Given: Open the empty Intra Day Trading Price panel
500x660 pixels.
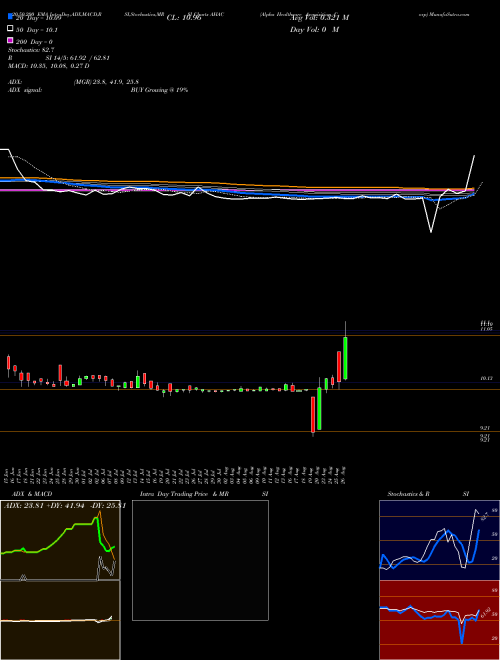Looking at the screenshot, I should (x=200, y=560).
